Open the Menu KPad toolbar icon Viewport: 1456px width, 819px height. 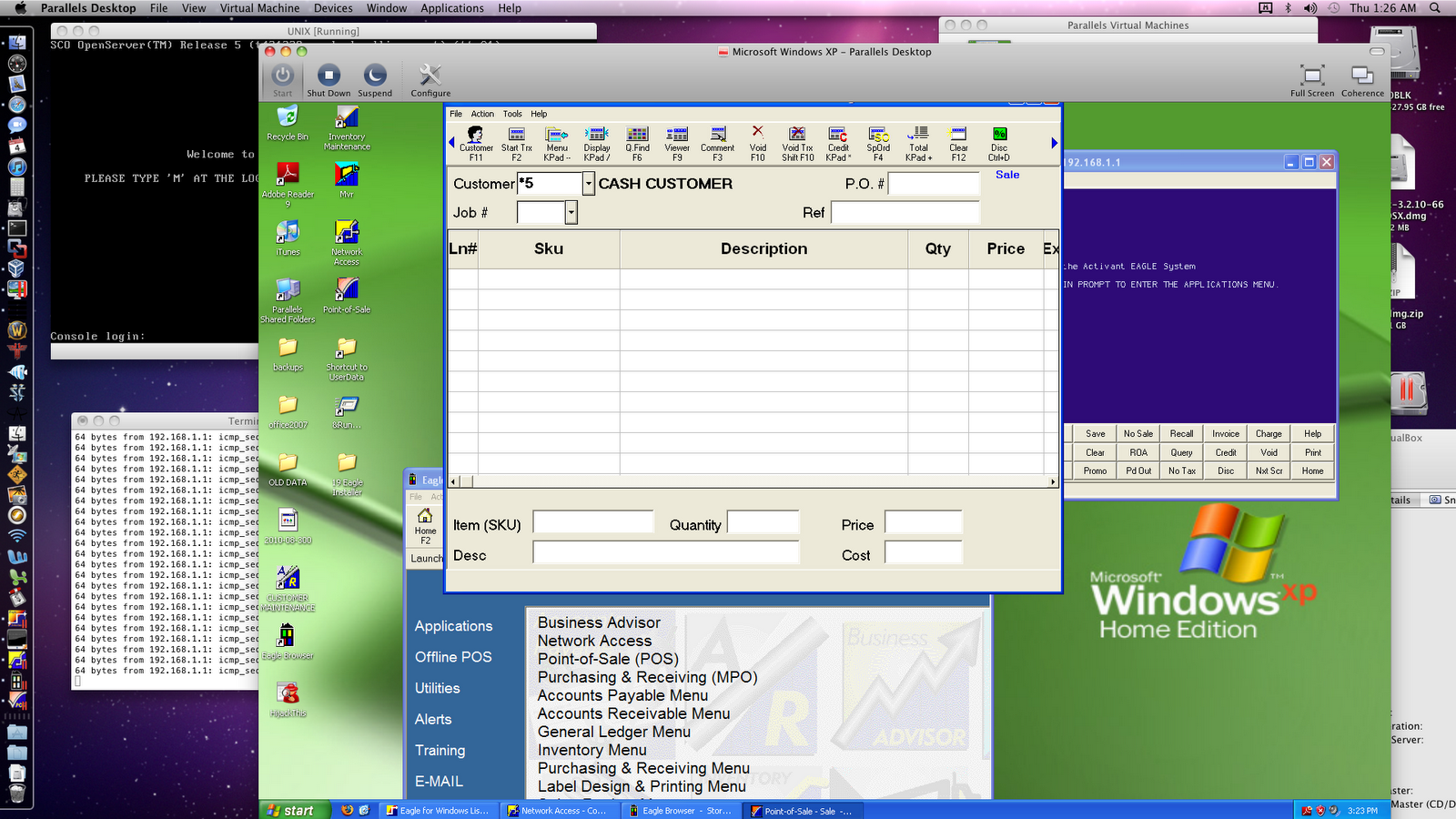pyautogui.click(x=557, y=144)
